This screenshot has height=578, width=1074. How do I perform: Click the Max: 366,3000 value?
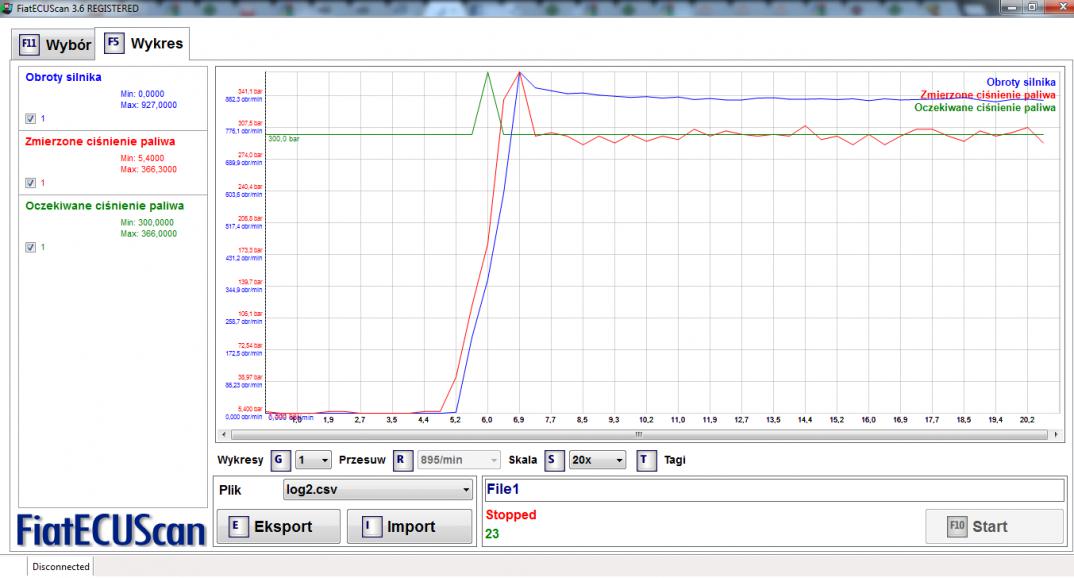coord(149,170)
